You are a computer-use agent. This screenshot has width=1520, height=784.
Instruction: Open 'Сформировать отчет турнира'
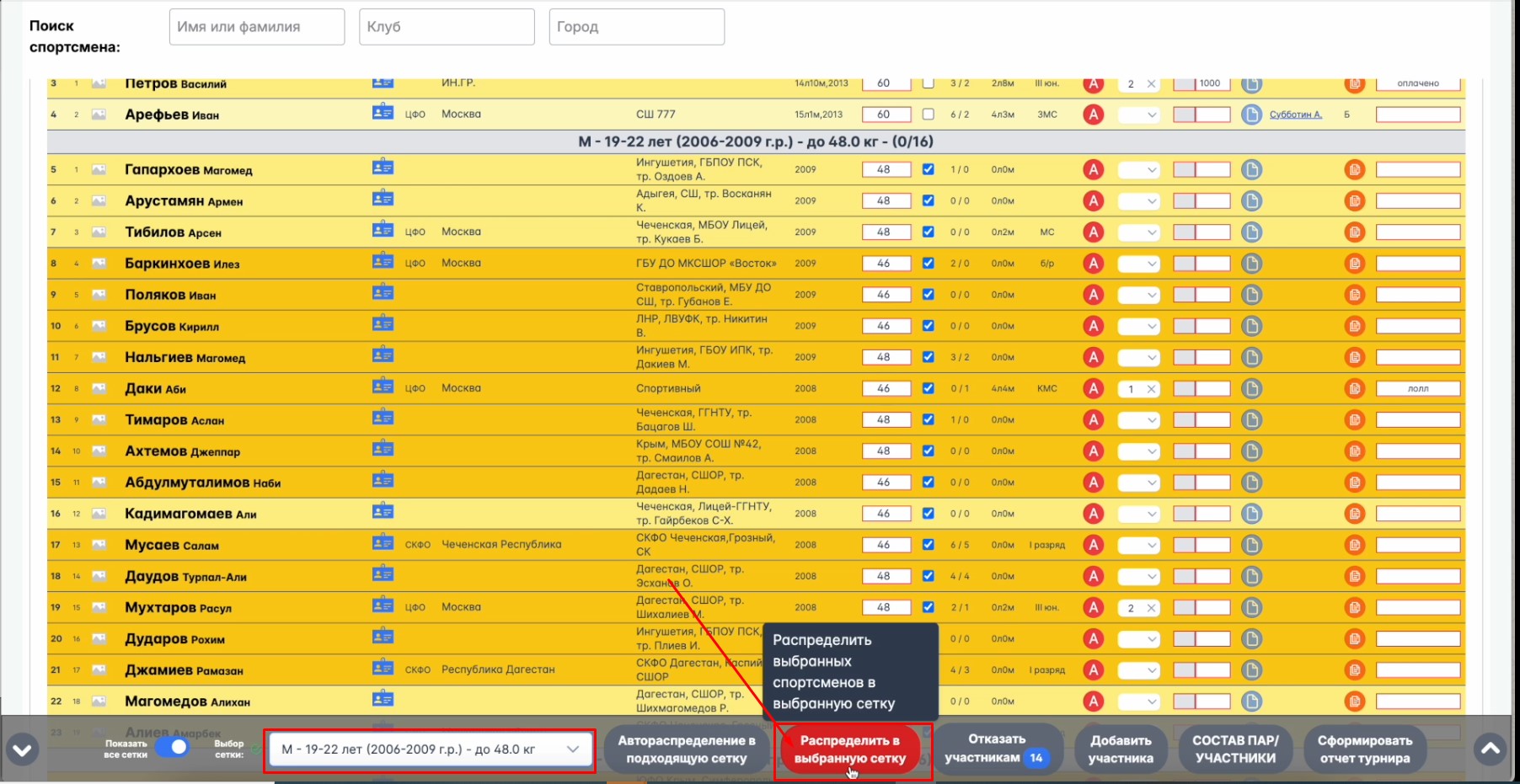coord(1364,749)
